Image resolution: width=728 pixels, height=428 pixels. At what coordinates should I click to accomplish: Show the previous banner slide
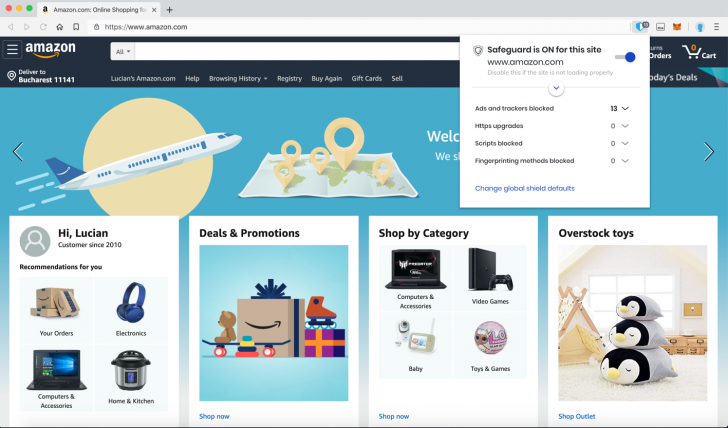pos(18,152)
